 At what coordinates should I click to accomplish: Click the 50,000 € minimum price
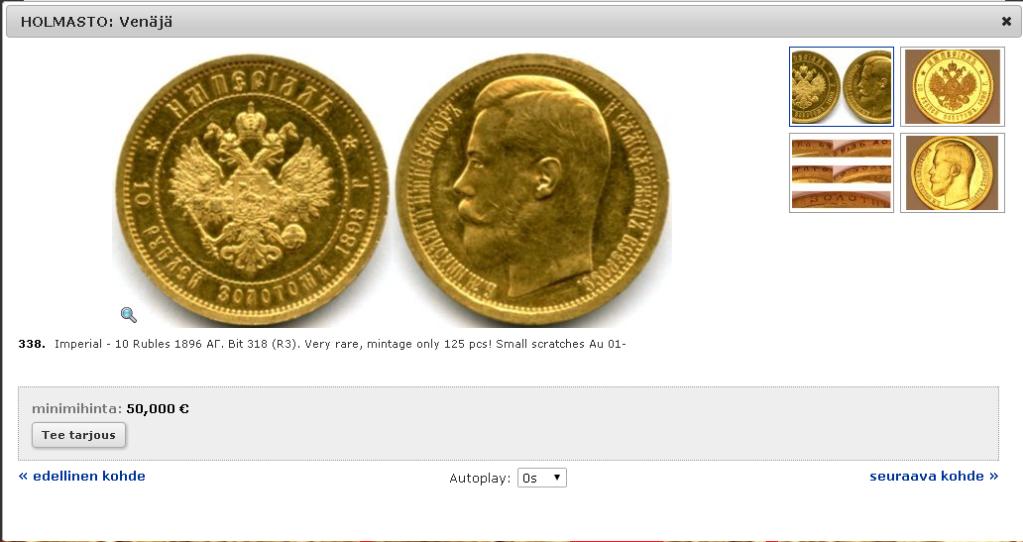pyautogui.click(x=158, y=409)
